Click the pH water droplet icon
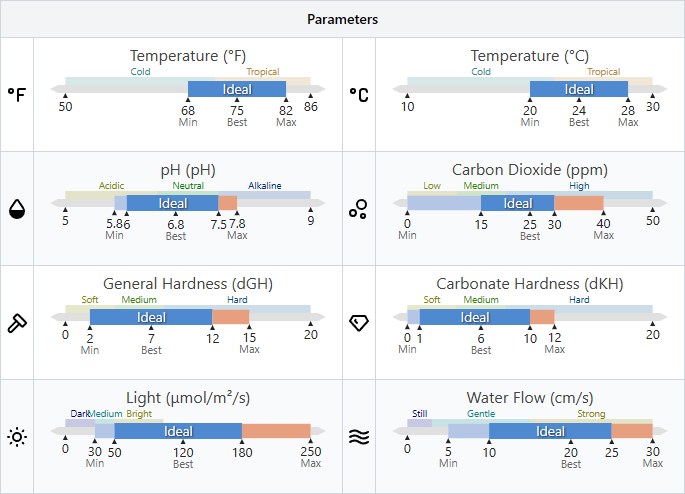Image resolution: width=685 pixels, height=494 pixels. pyautogui.click(x=17, y=208)
